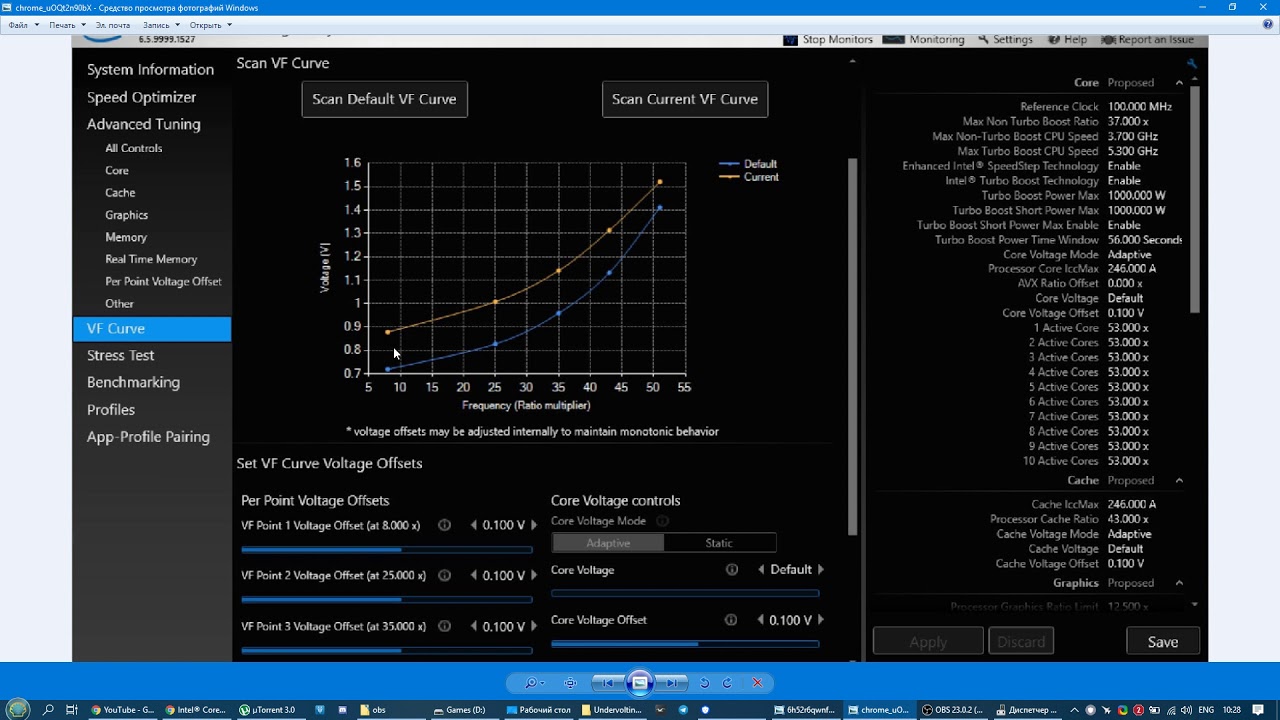Select Per Point Voltage Offset under Advanced Tuning
This screenshot has height=720, width=1280.
click(x=163, y=281)
